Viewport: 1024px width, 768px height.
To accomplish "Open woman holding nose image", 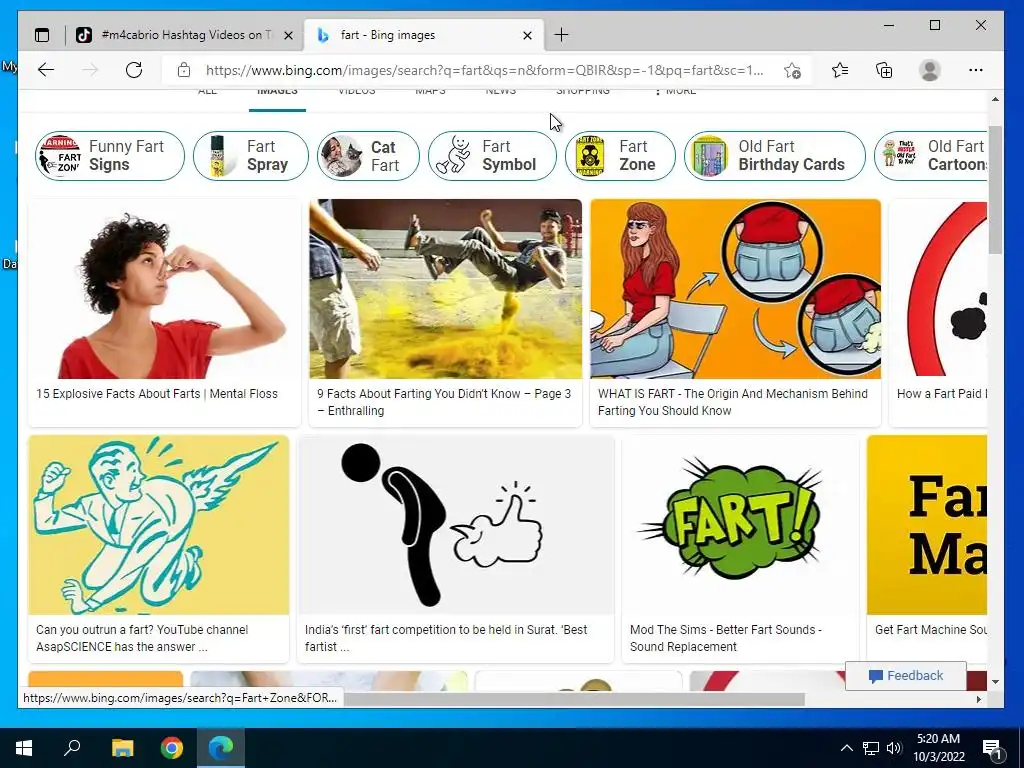I will click(165, 289).
